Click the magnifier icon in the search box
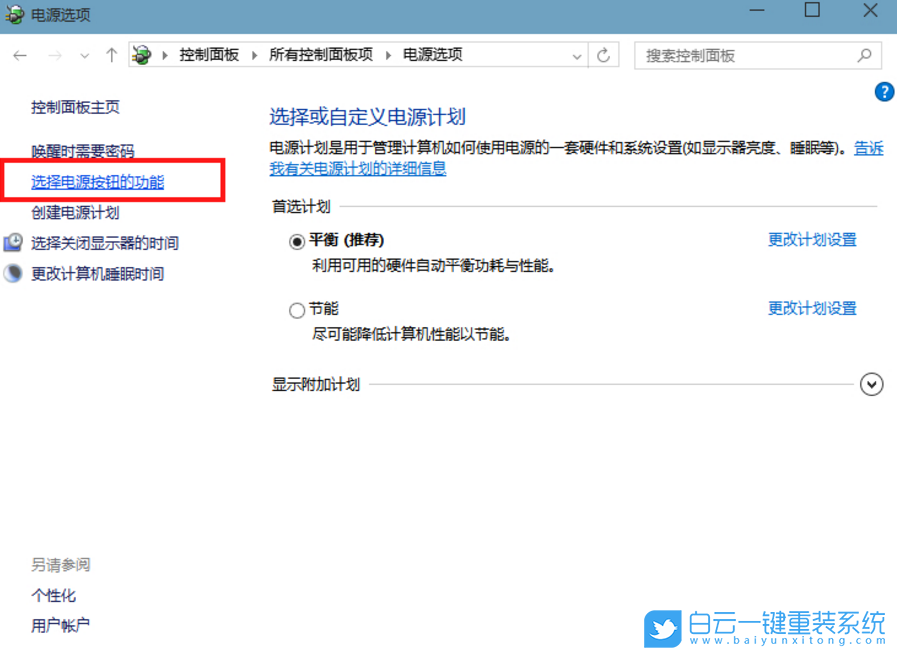897x653 pixels. [866, 55]
